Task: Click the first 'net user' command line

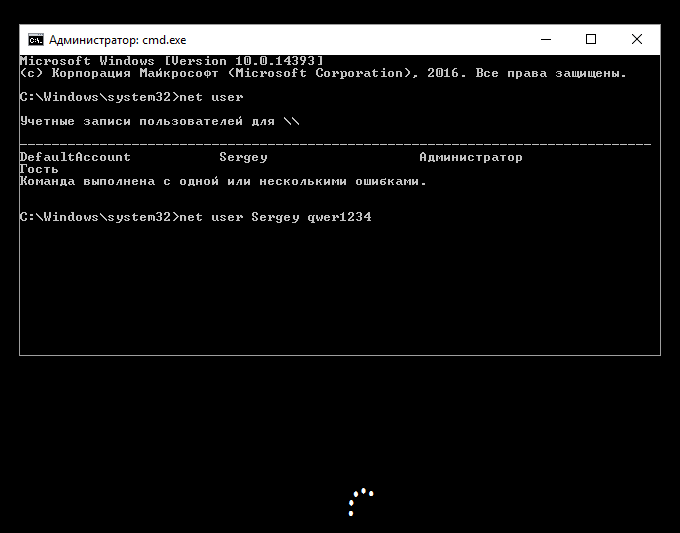Action: pos(131,97)
